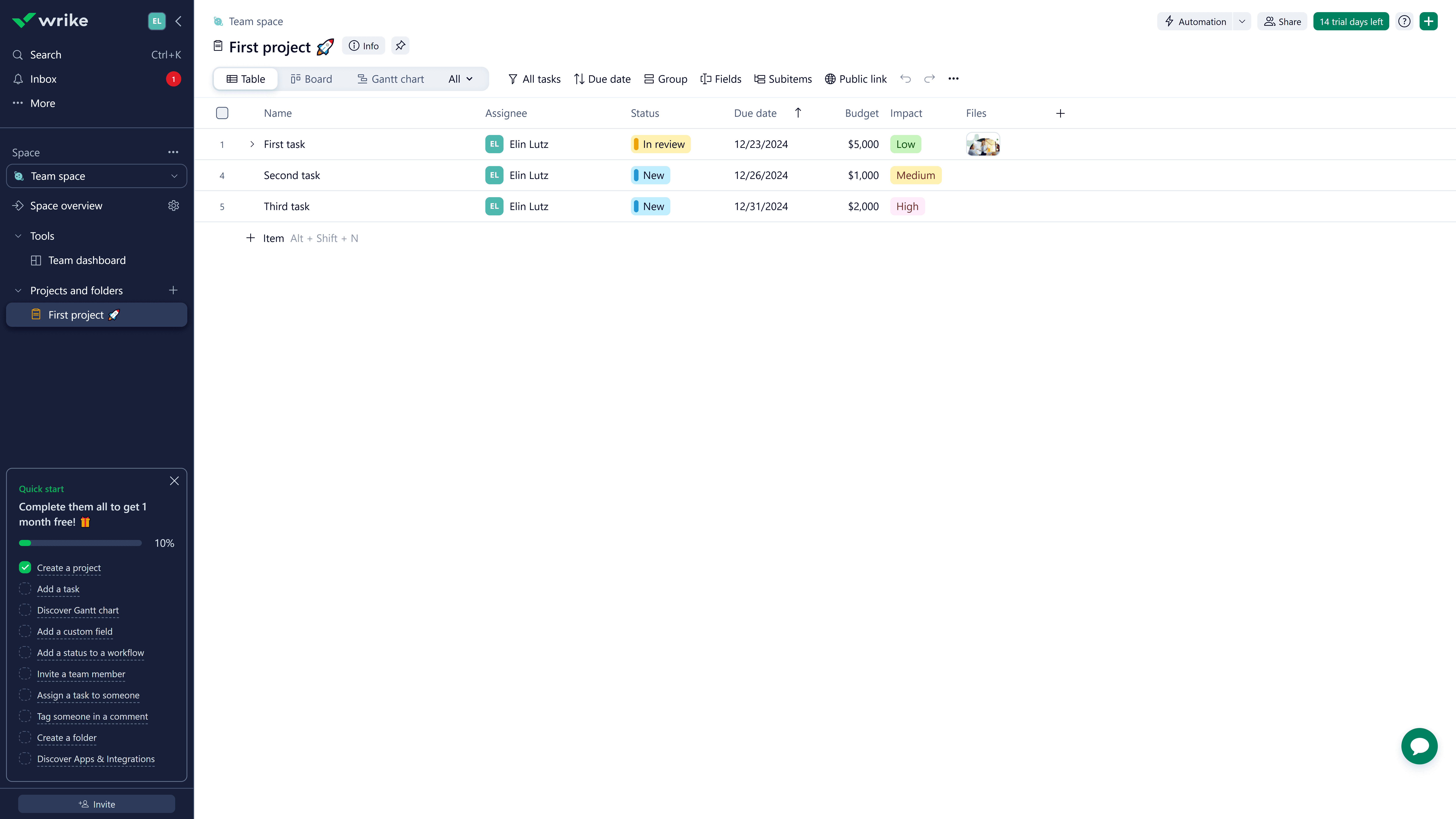This screenshot has height=819, width=1456.
Task: Switch to the Gantt chart tab
Action: coord(391,79)
